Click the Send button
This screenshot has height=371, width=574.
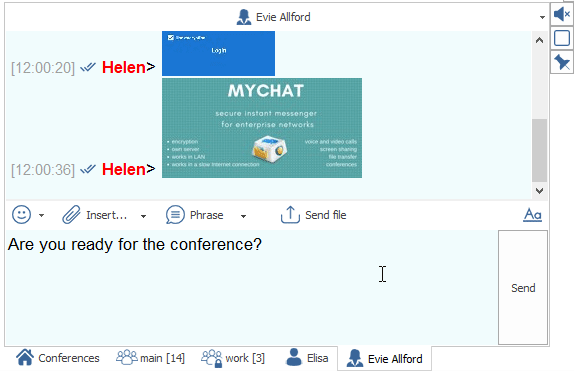(523, 287)
